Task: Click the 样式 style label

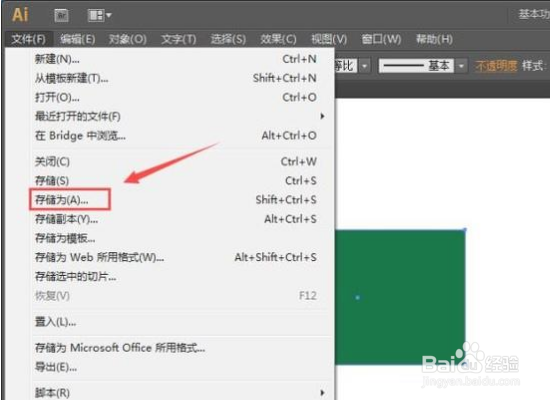Action: coord(534,66)
